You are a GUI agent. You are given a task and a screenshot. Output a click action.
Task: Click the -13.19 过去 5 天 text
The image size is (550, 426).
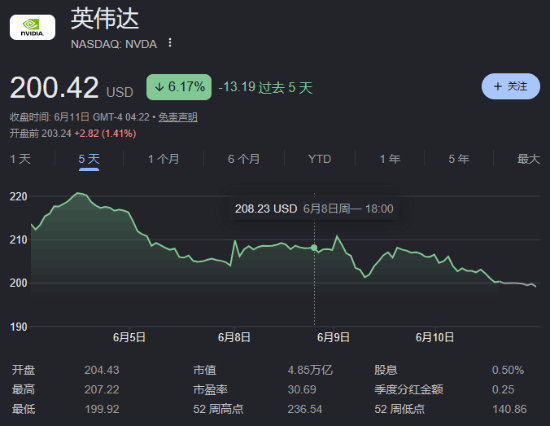(x=265, y=87)
